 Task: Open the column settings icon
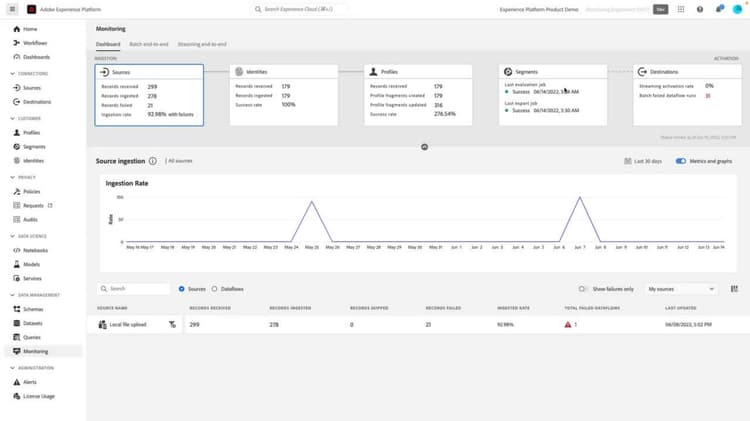[x=734, y=289]
